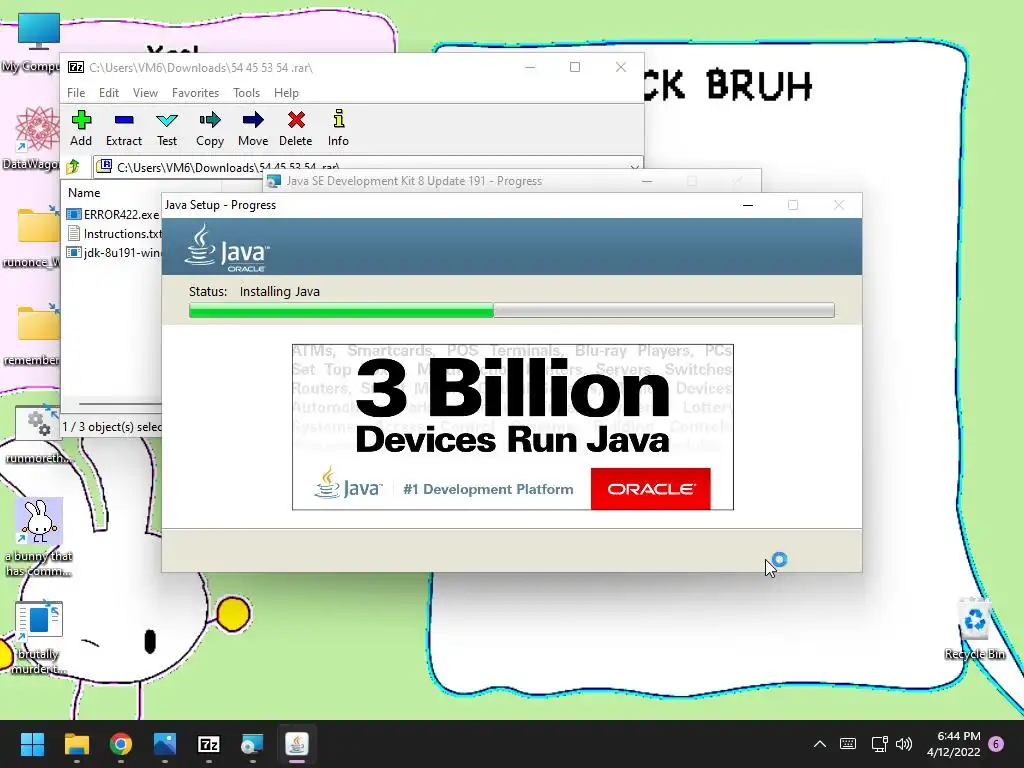The image size is (1024, 768).
Task: Expand the 7-Zip address path dropdown
Action: pyautogui.click(x=634, y=167)
